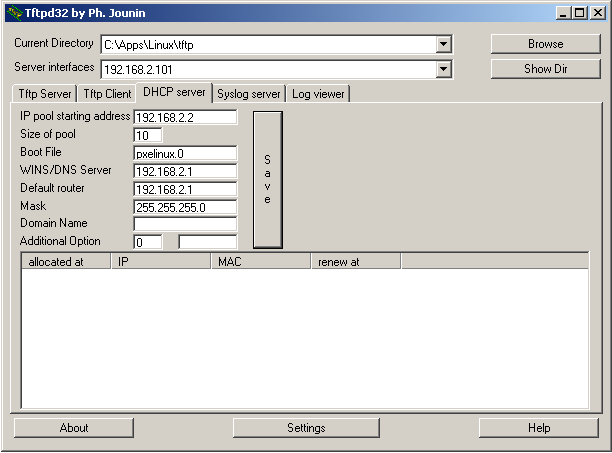
Task: Open the About dialog button
Action: [x=74, y=428]
